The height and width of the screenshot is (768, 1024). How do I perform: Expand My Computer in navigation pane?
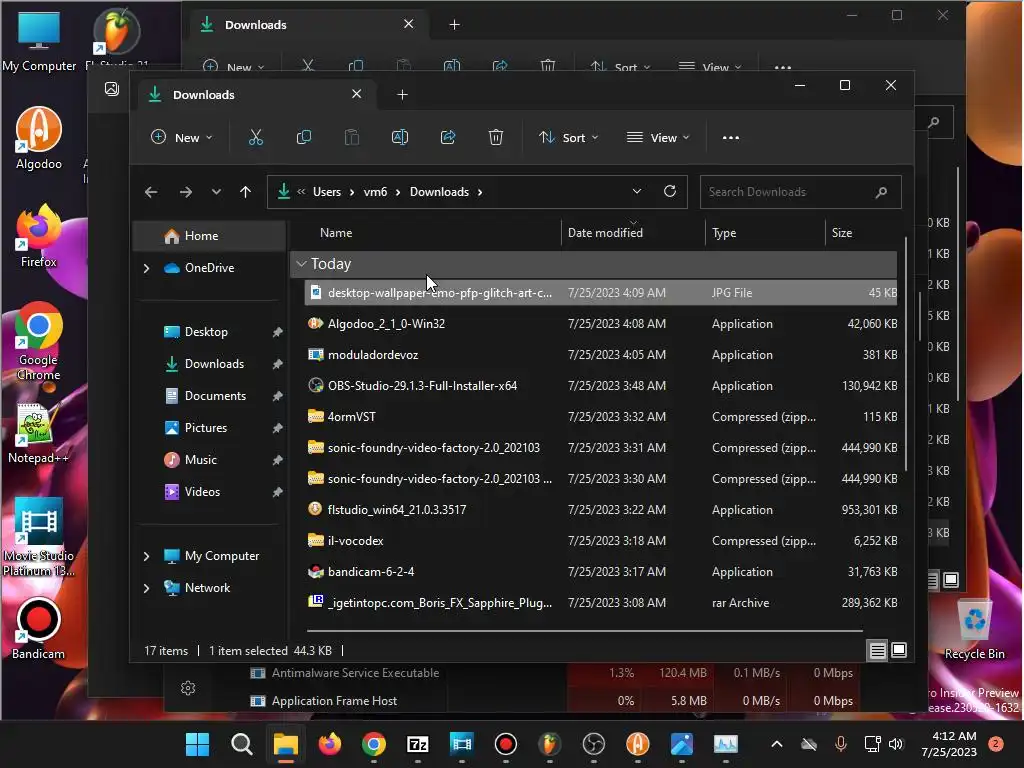coord(146,556)
